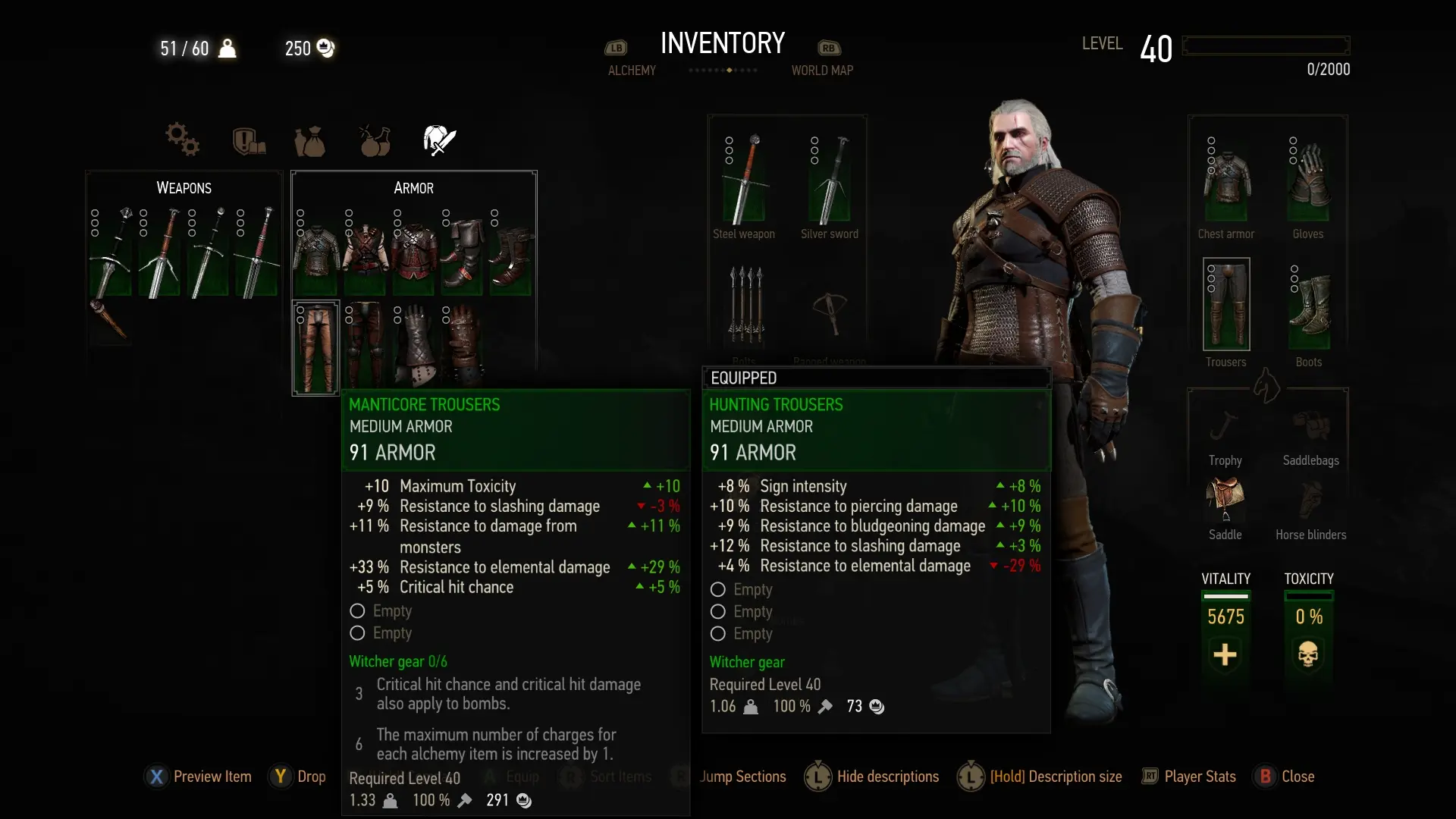1456x819 pixels.
Task: Select the crafting gears filter tab icon
Action: [x=182, y=140]
